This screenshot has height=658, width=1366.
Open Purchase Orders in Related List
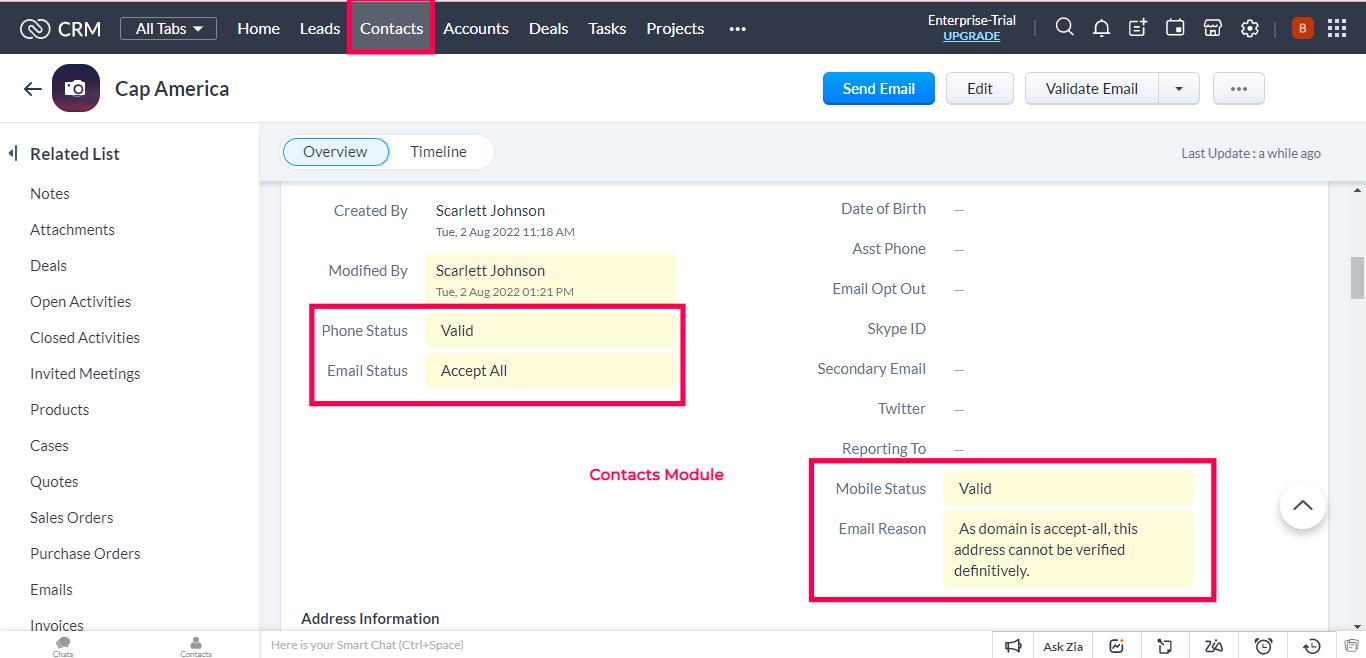(85, 554)
